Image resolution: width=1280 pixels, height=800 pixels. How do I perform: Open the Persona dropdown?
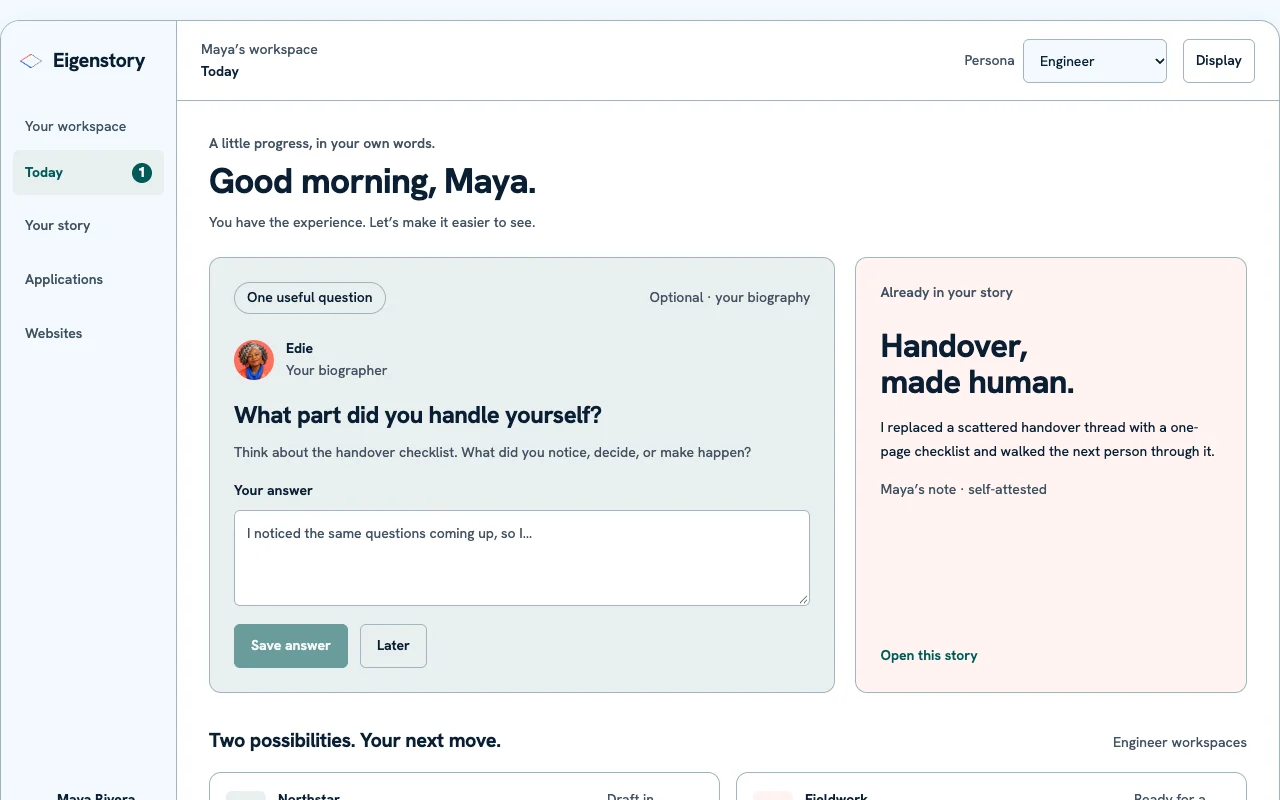click(1095, 61)
